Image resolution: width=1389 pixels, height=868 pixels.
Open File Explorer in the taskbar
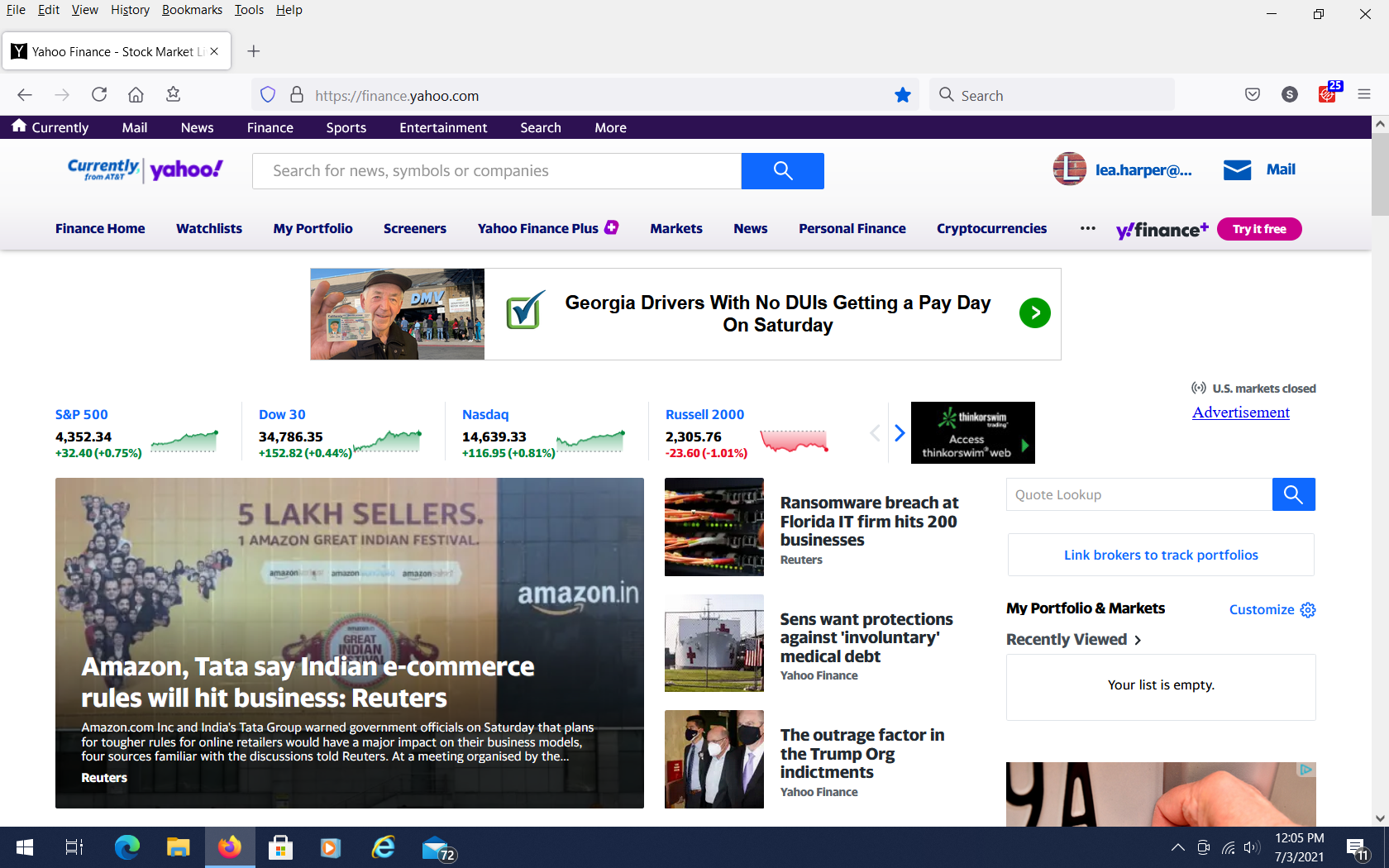pyautogui.click(x=178, y=847)
